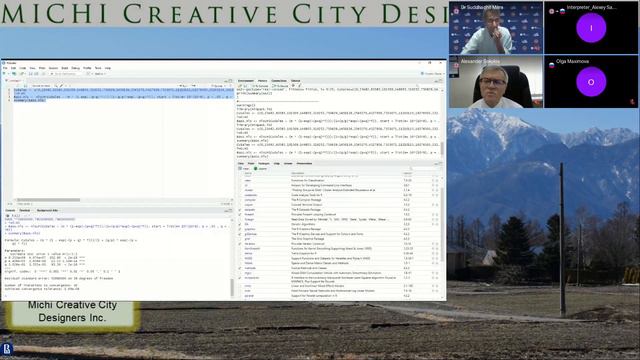Click the remove icon for the class package
Screen dimensions: 640x360
(x=437, y=180)
